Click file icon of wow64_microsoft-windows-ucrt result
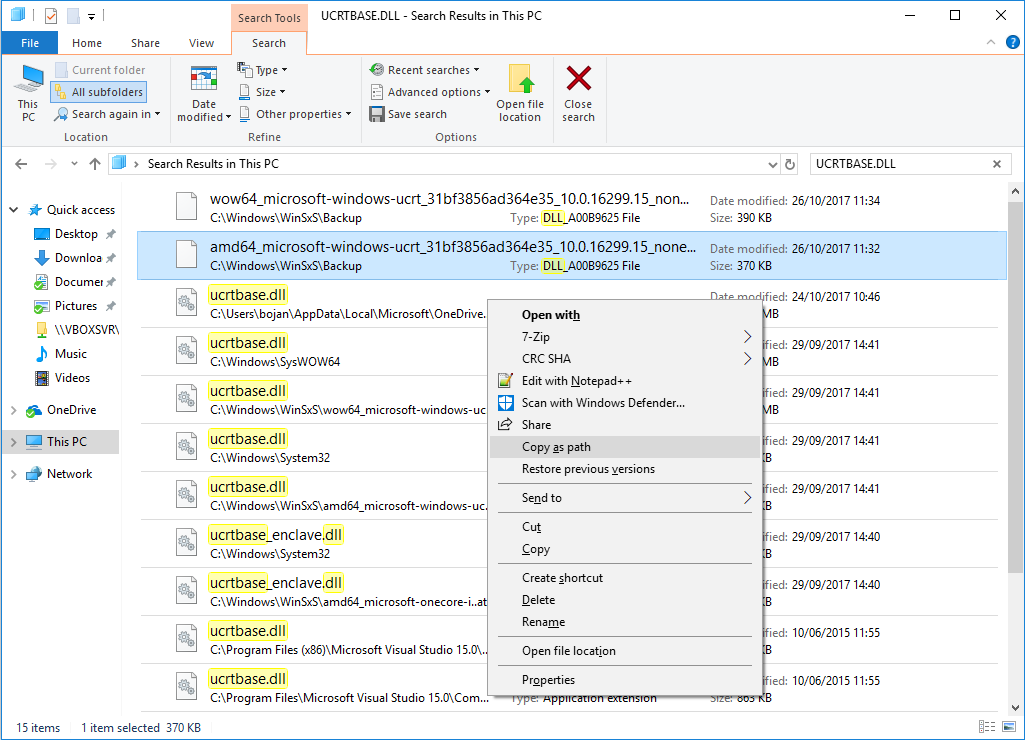This screenshot has height=740, width=1025. pos(186,206)
